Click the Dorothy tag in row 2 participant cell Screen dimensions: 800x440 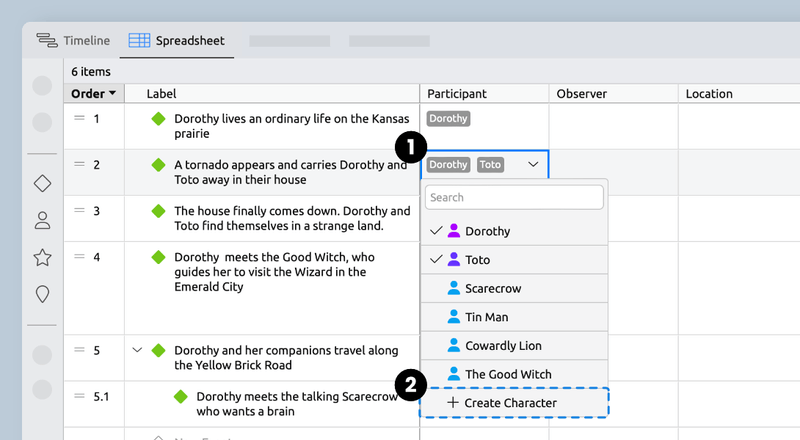coord(448,164)
